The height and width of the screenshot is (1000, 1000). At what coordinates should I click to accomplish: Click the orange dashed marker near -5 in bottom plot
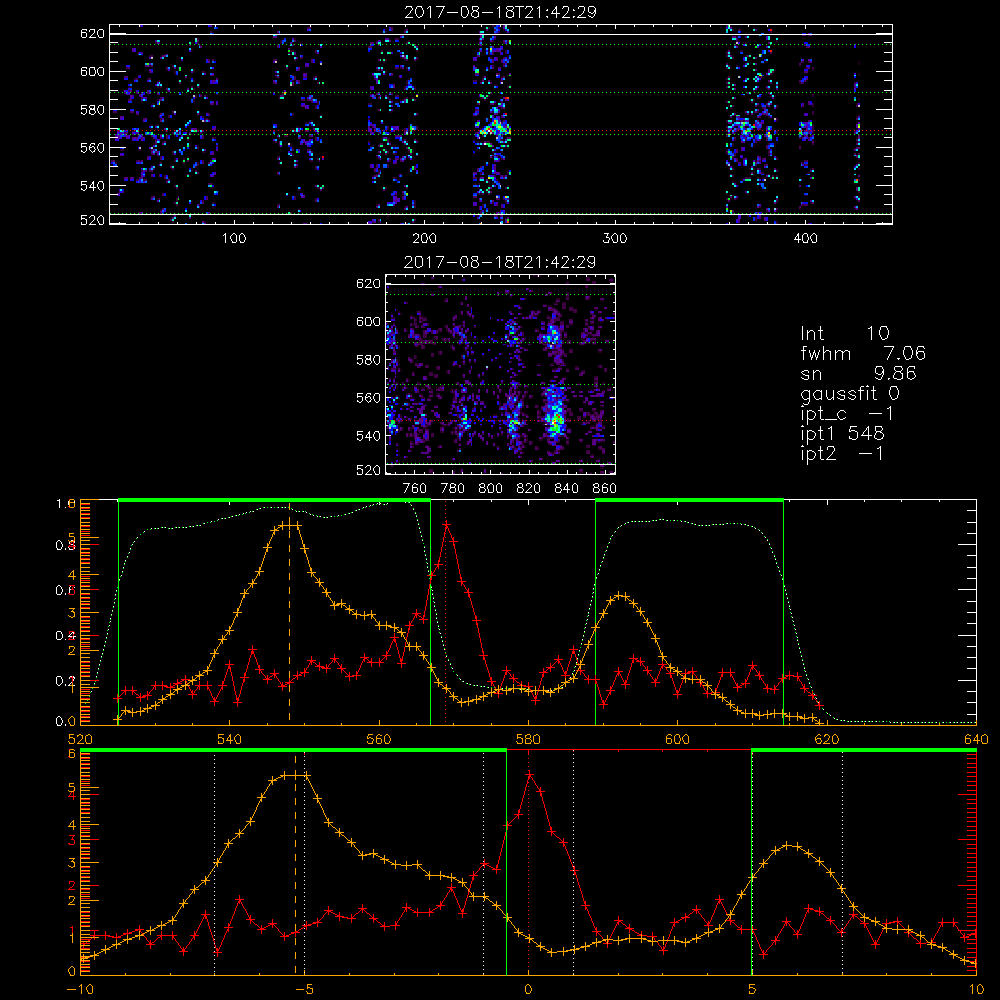click(295, 864)
